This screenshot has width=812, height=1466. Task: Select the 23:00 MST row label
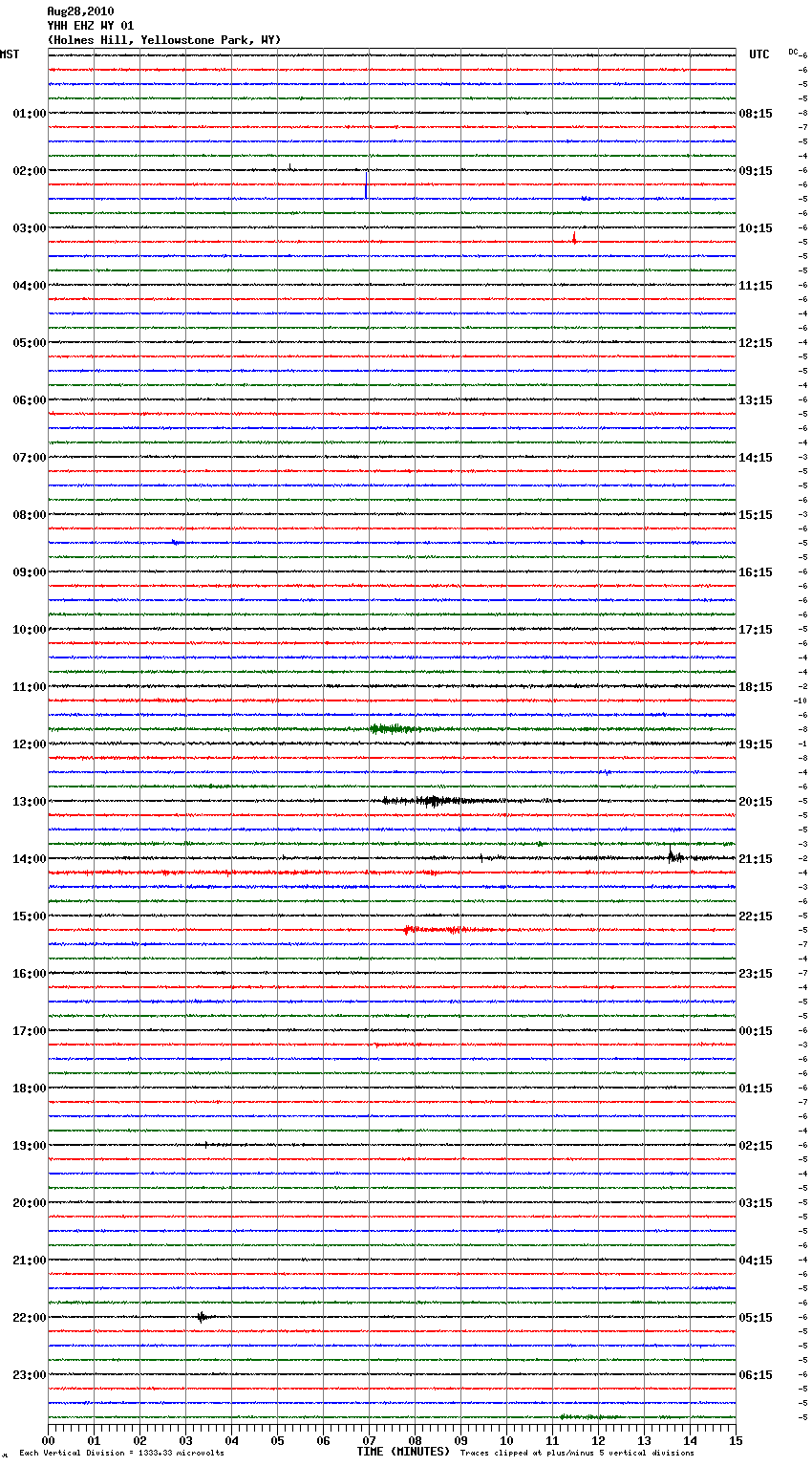coord(30,1375)
